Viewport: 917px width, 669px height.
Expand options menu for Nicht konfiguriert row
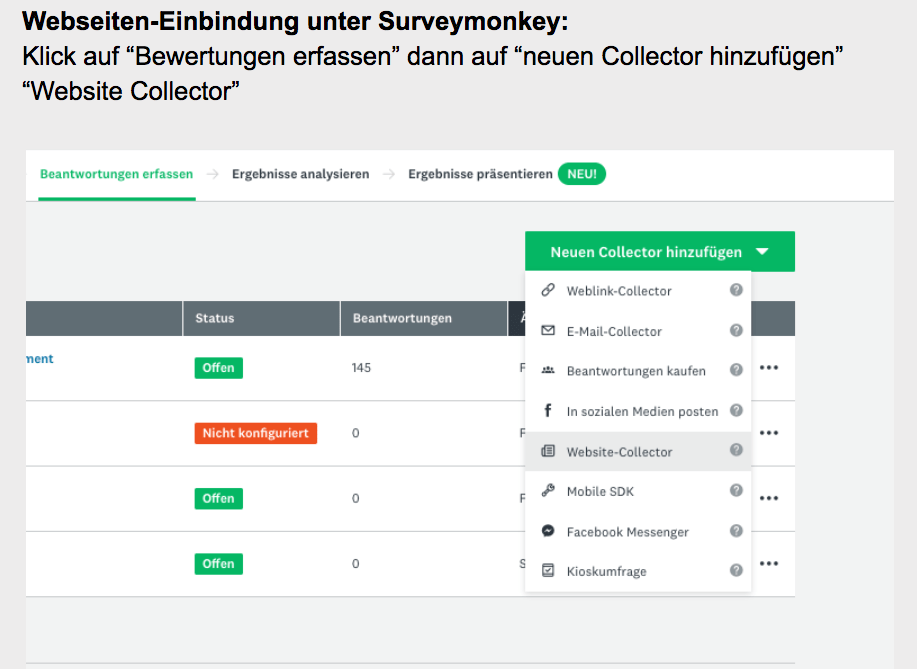pyautogui.click(x=768, y=433)
